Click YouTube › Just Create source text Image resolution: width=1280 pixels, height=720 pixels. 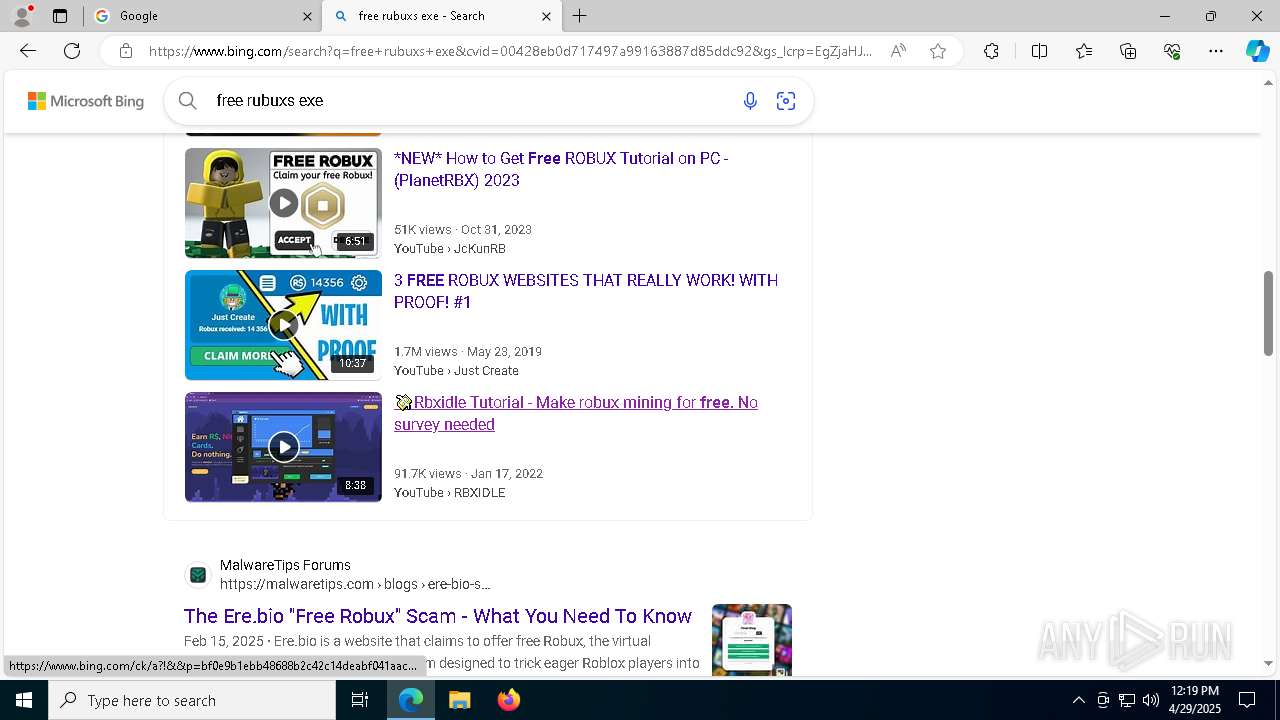point(456,370)
